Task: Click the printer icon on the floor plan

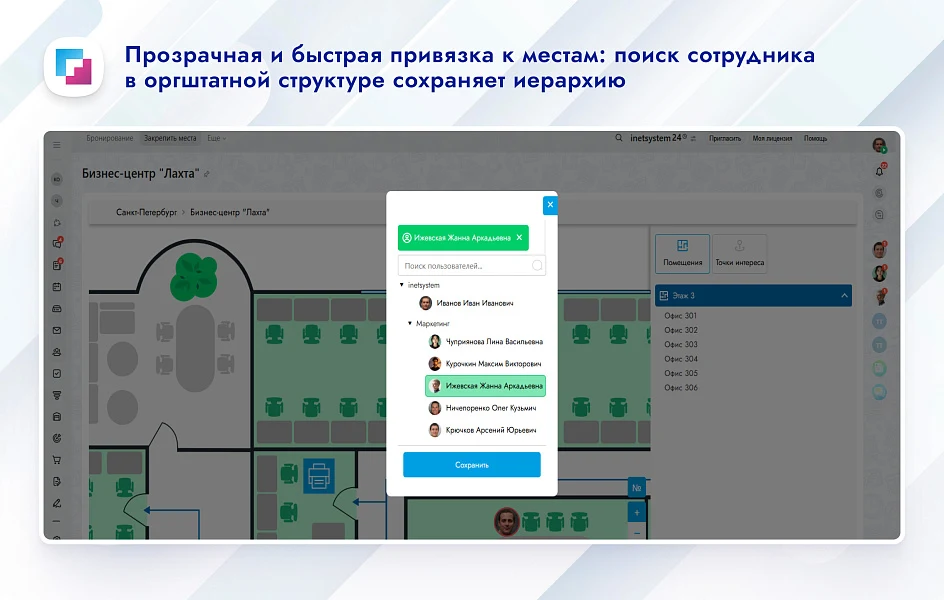Action: (x=318, y=477)
